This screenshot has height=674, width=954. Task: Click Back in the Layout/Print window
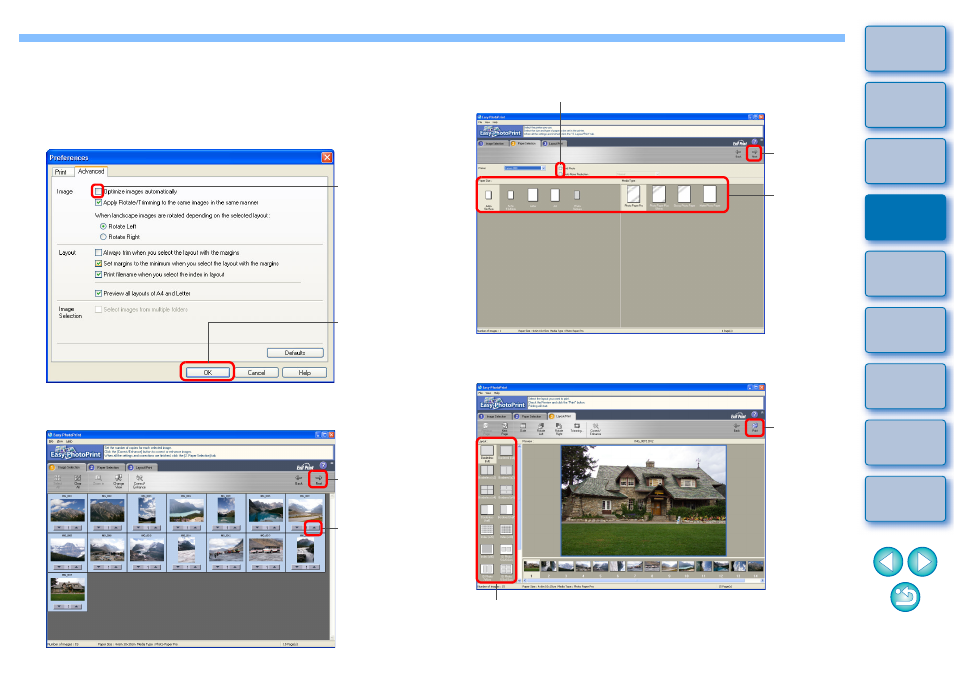(737, 427)
